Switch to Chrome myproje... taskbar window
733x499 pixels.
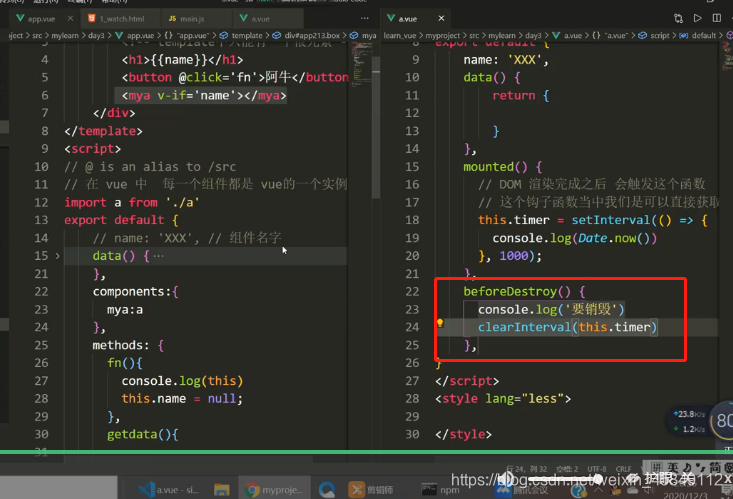[x=274, y=490]
